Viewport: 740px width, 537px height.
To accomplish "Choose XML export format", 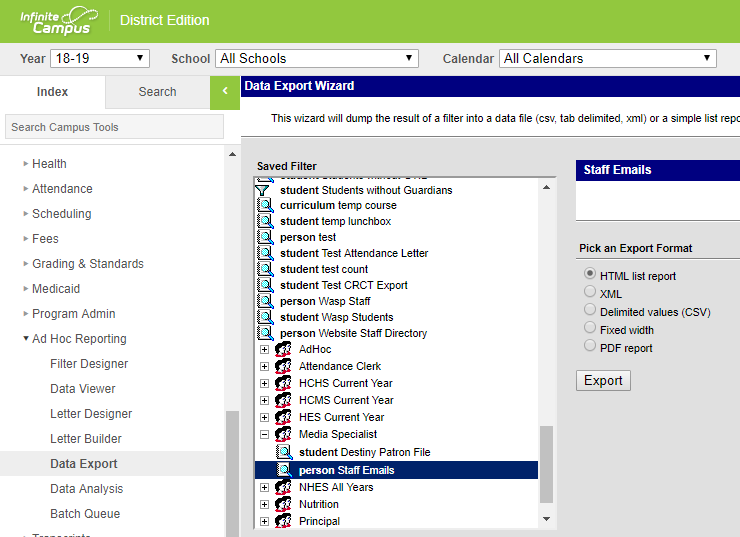I will [590, 292].
